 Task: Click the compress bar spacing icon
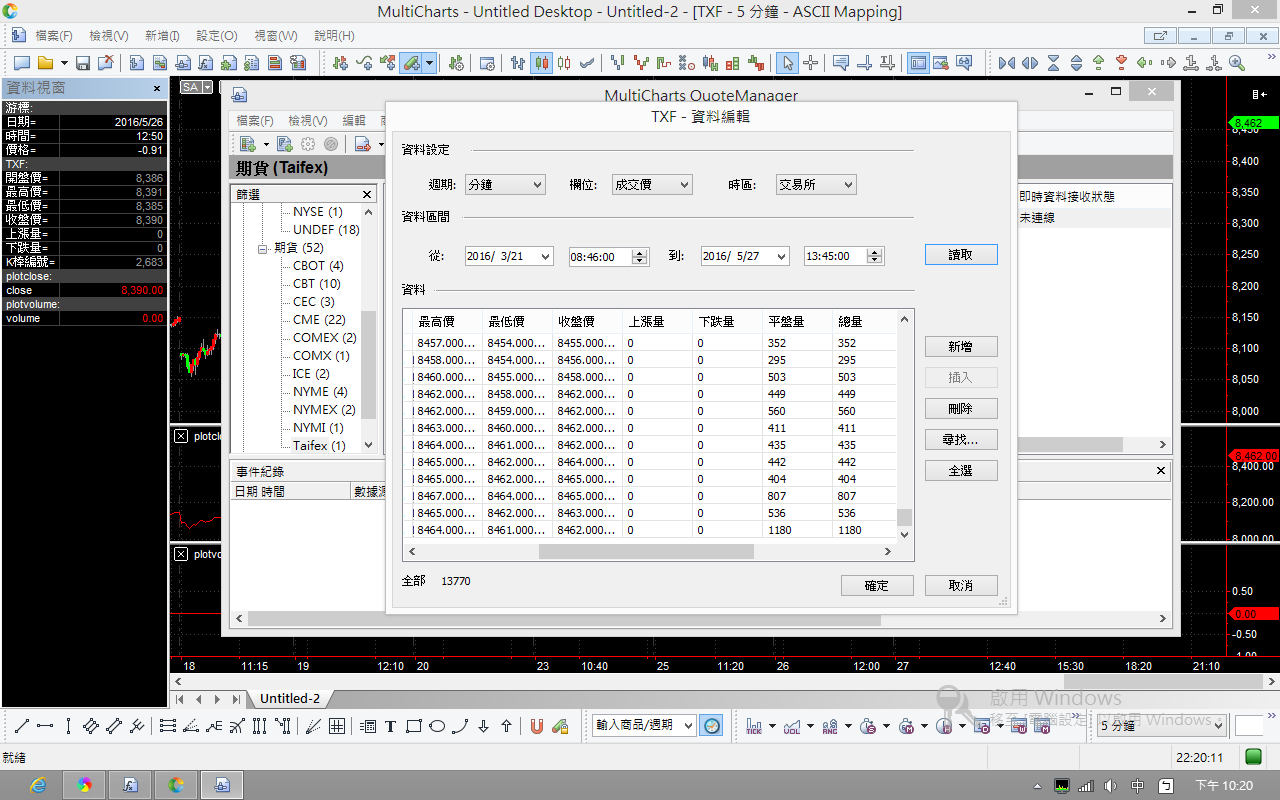point(1007,63)
